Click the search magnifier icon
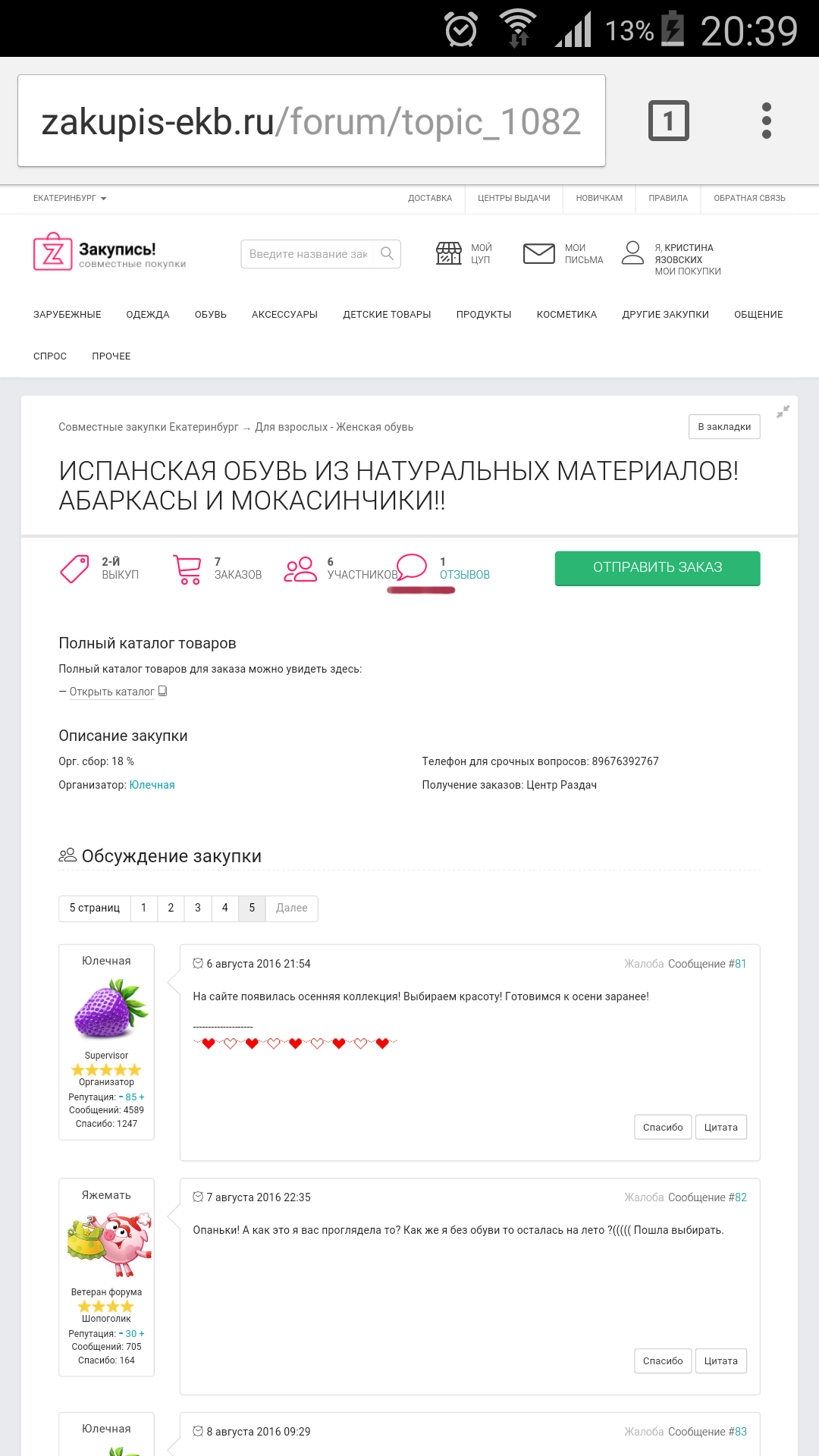Screen dimensions: 819x1456 [x=387, y=253]
